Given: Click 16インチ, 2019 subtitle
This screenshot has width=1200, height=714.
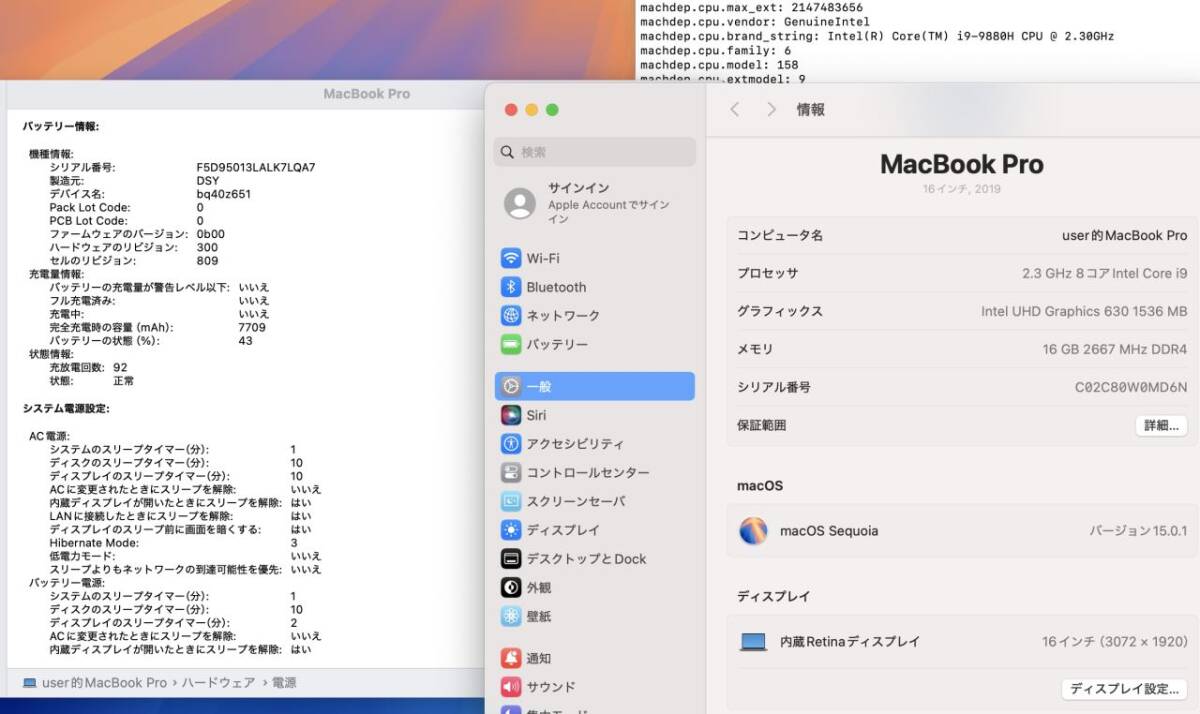Looking at the screenshot, I should tap(961, 189).
